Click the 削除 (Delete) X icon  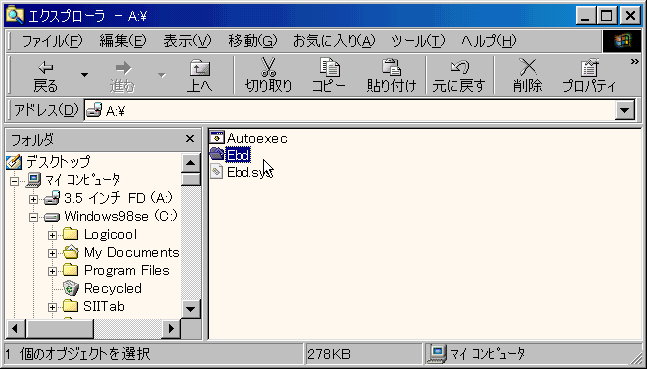[527, 67]
